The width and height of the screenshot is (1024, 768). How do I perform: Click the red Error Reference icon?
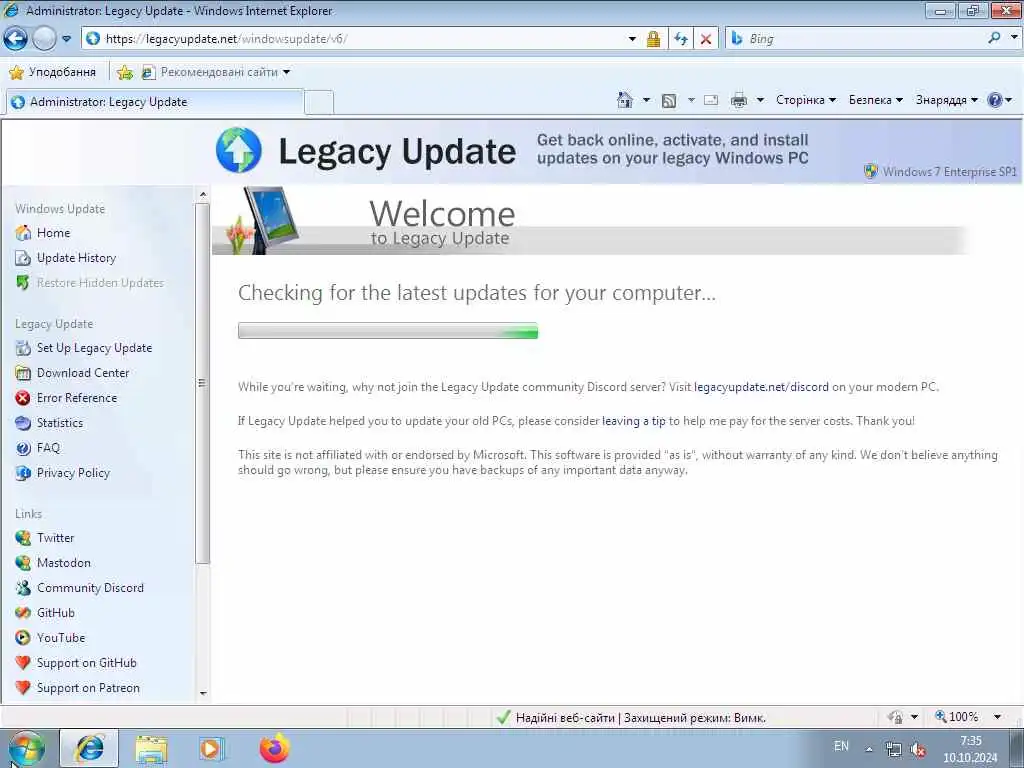click(x=23, y=398)
